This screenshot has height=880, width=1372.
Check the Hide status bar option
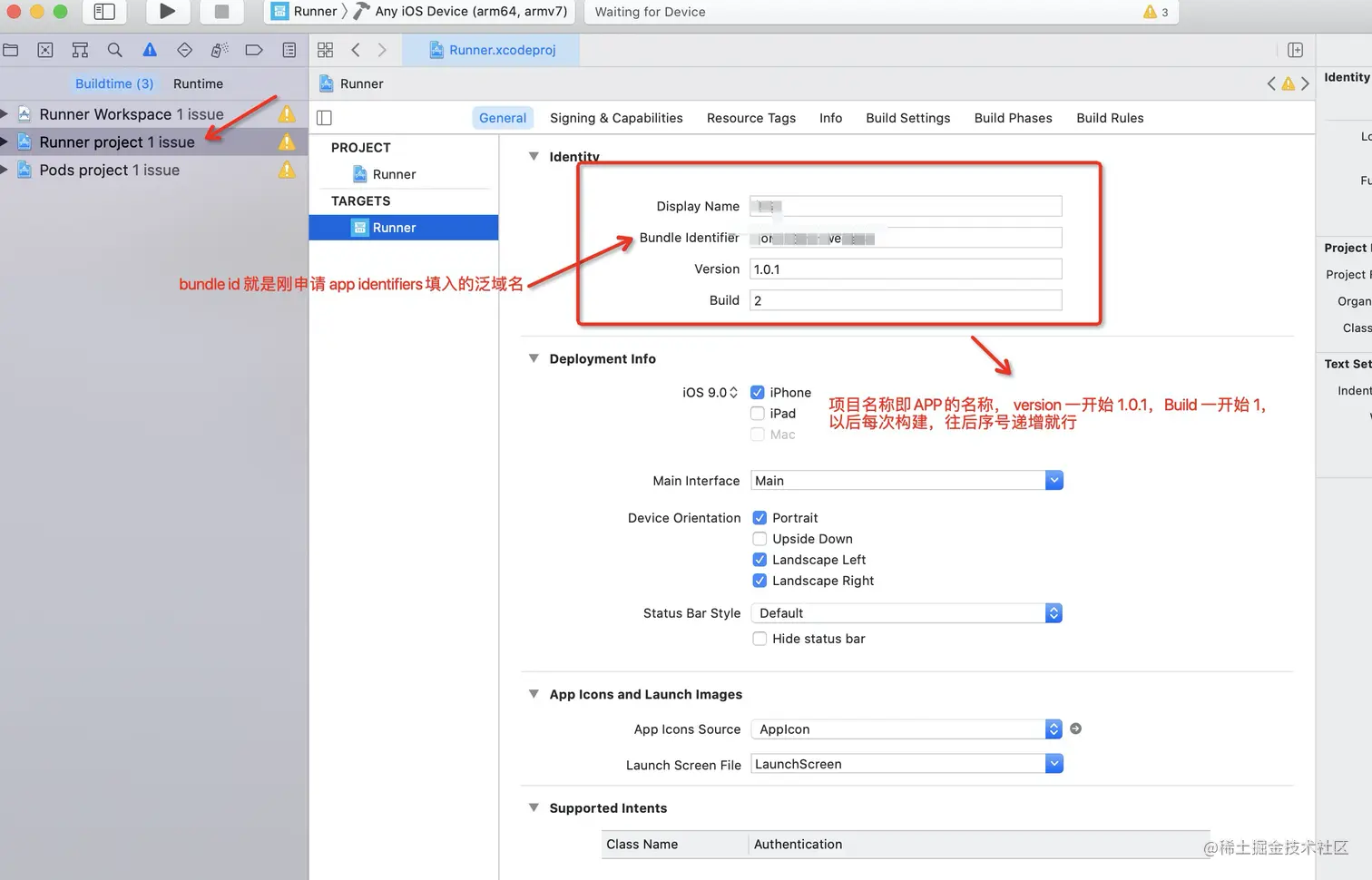tap(759, 639)
